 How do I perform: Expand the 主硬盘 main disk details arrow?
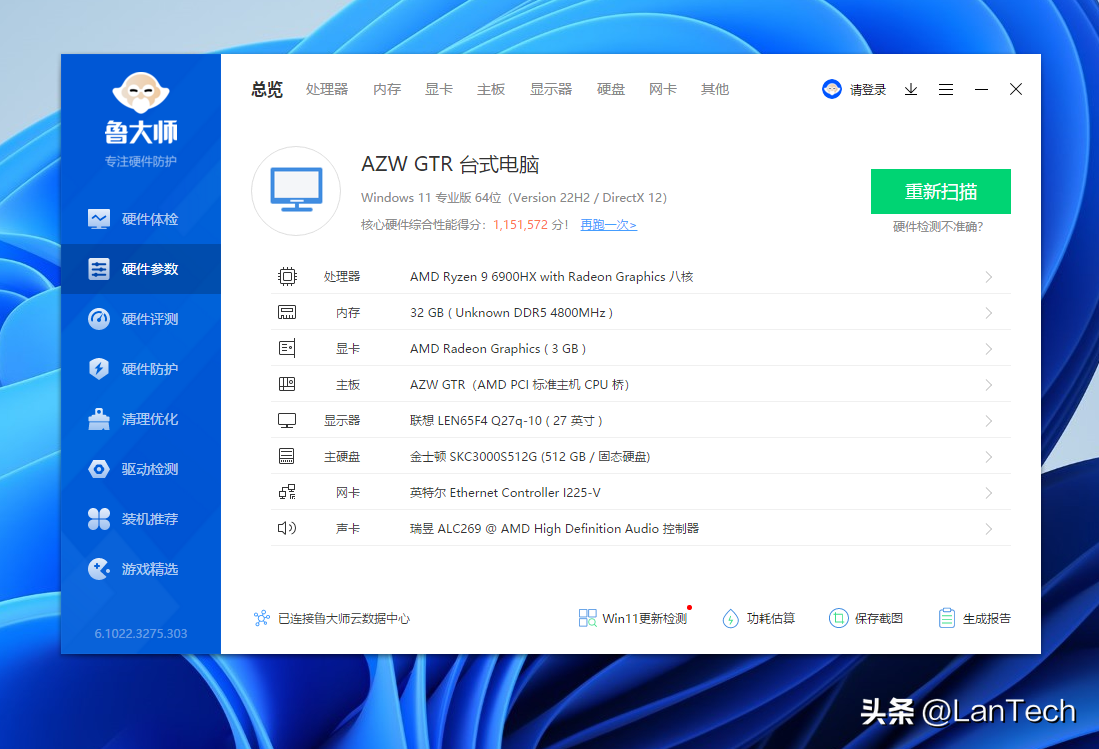click(988, 457)
